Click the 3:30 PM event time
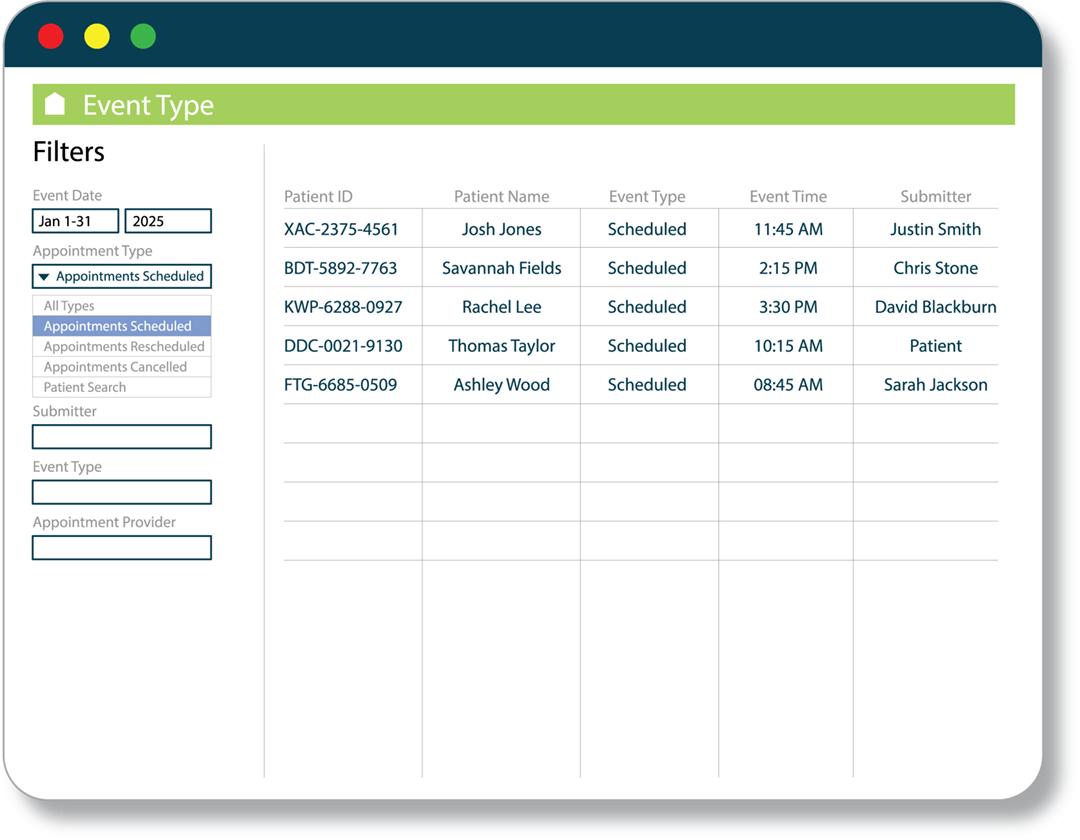 (x=788, y=307)
